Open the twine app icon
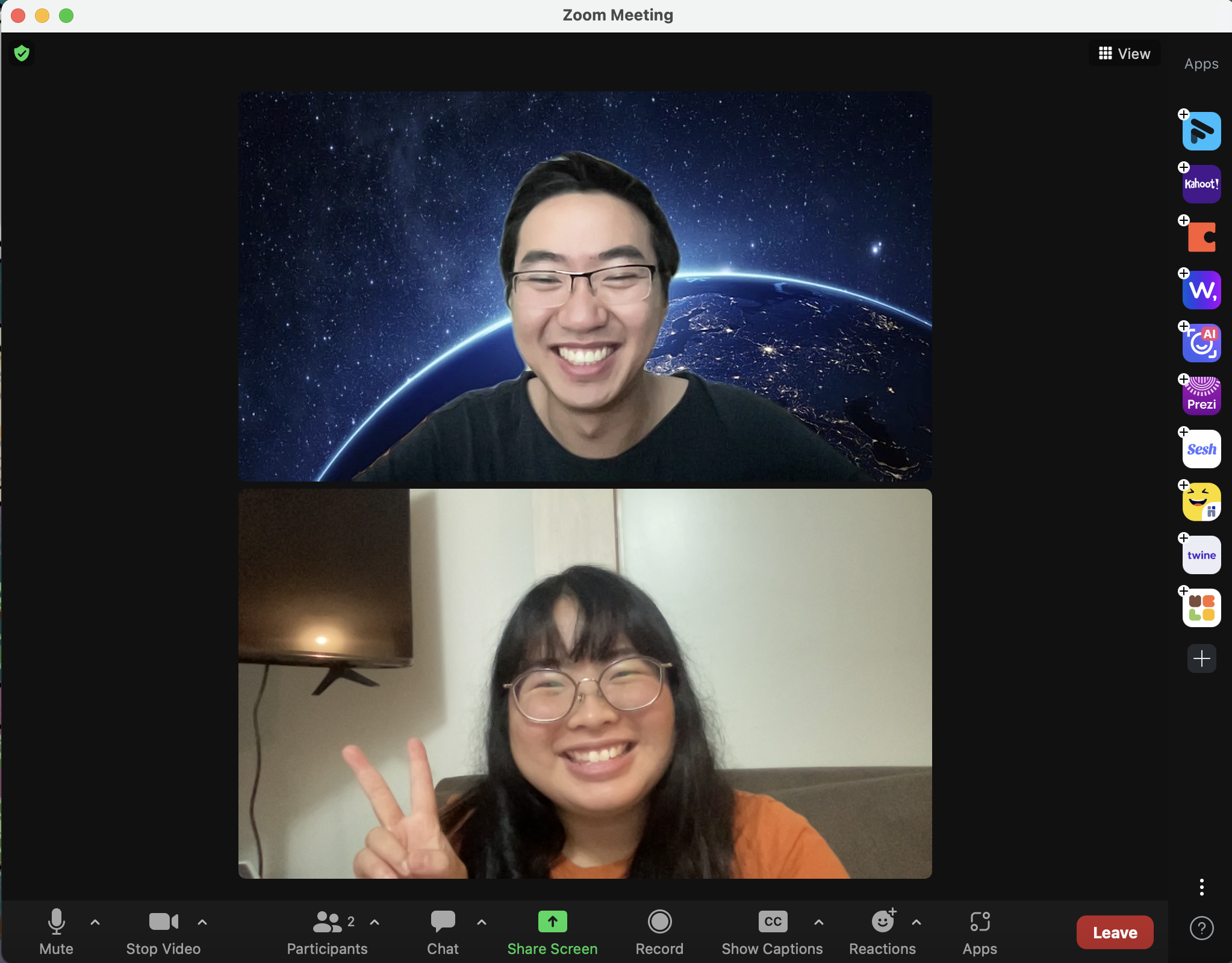This screenshot has width=1232, height=963. 1201,555
